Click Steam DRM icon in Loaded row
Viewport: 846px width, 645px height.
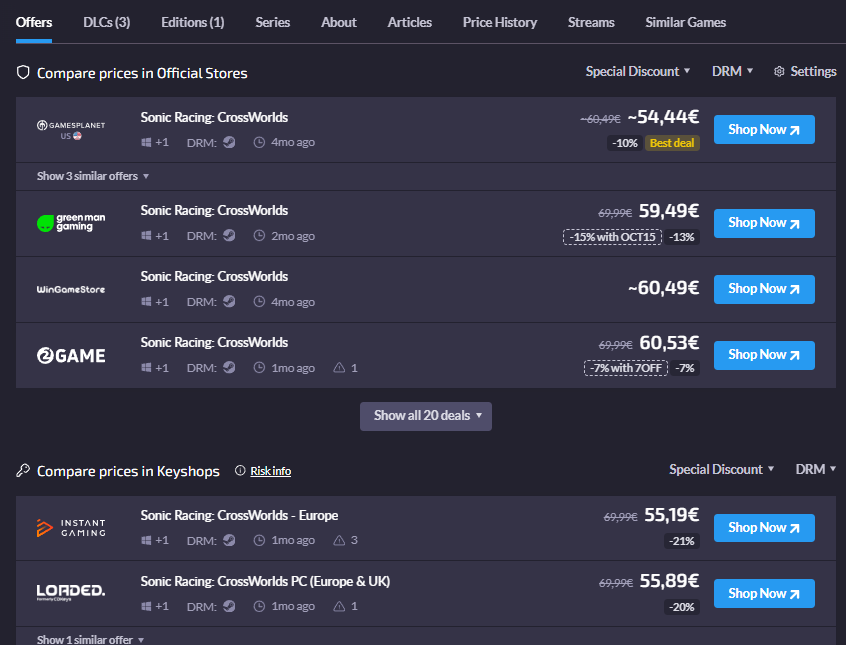(x=229, y=606)
